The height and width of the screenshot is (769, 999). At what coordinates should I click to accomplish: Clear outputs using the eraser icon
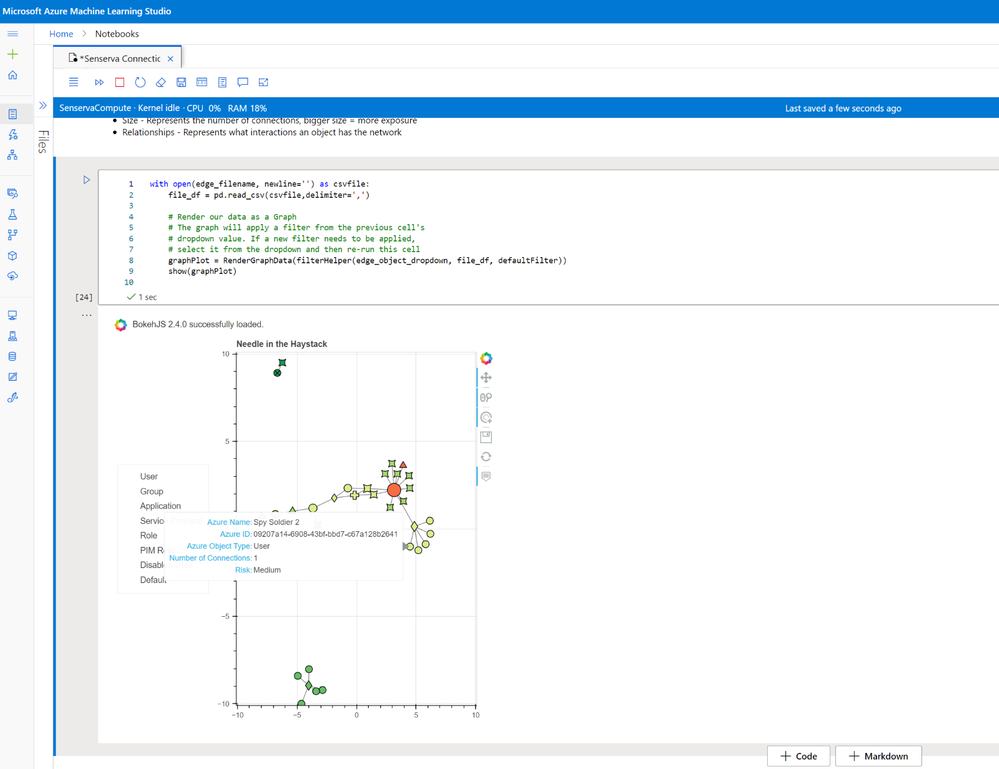click(160, 83)
